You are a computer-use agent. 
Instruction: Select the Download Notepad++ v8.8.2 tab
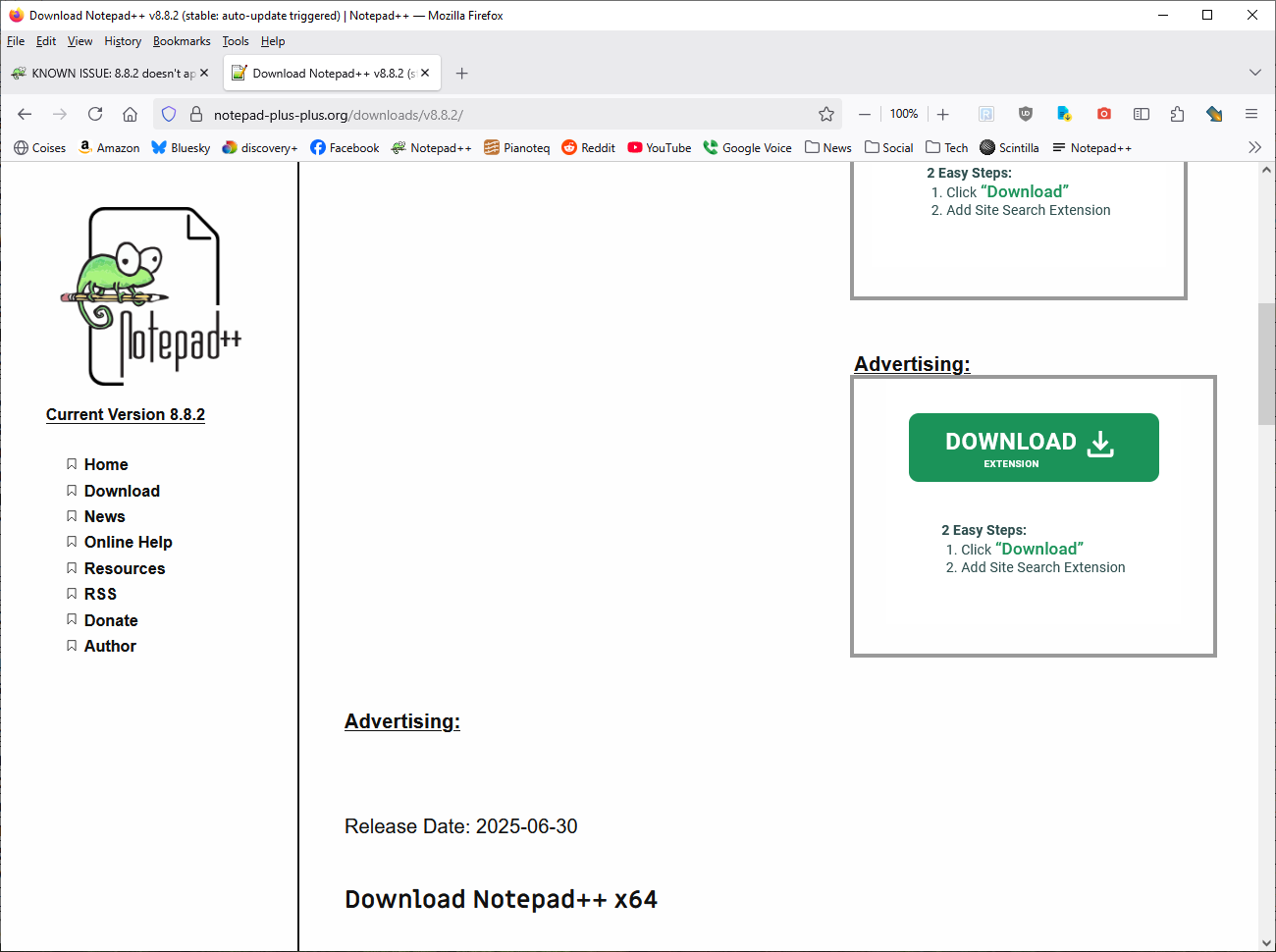pyautogui.click(x=332, y=73)
